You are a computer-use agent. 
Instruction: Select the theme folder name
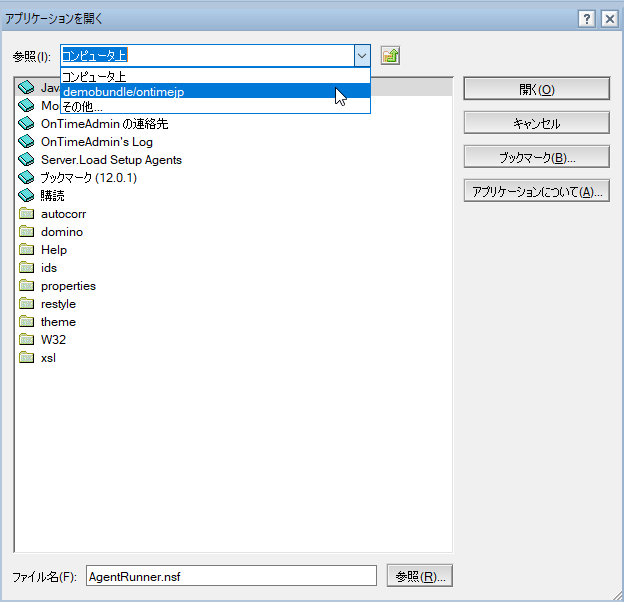pos(58,321)
